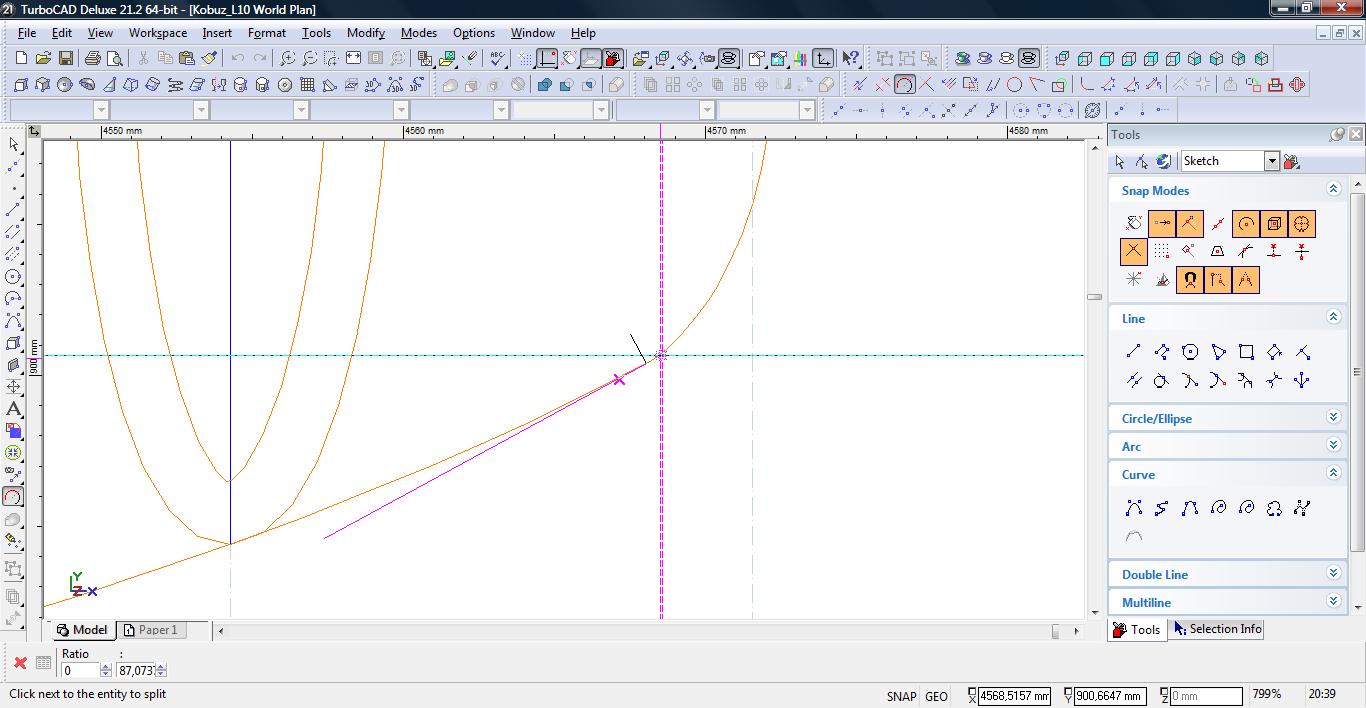Open a file with the folder icon
This screenshot has width=1366, height=708.
(43, 58)
